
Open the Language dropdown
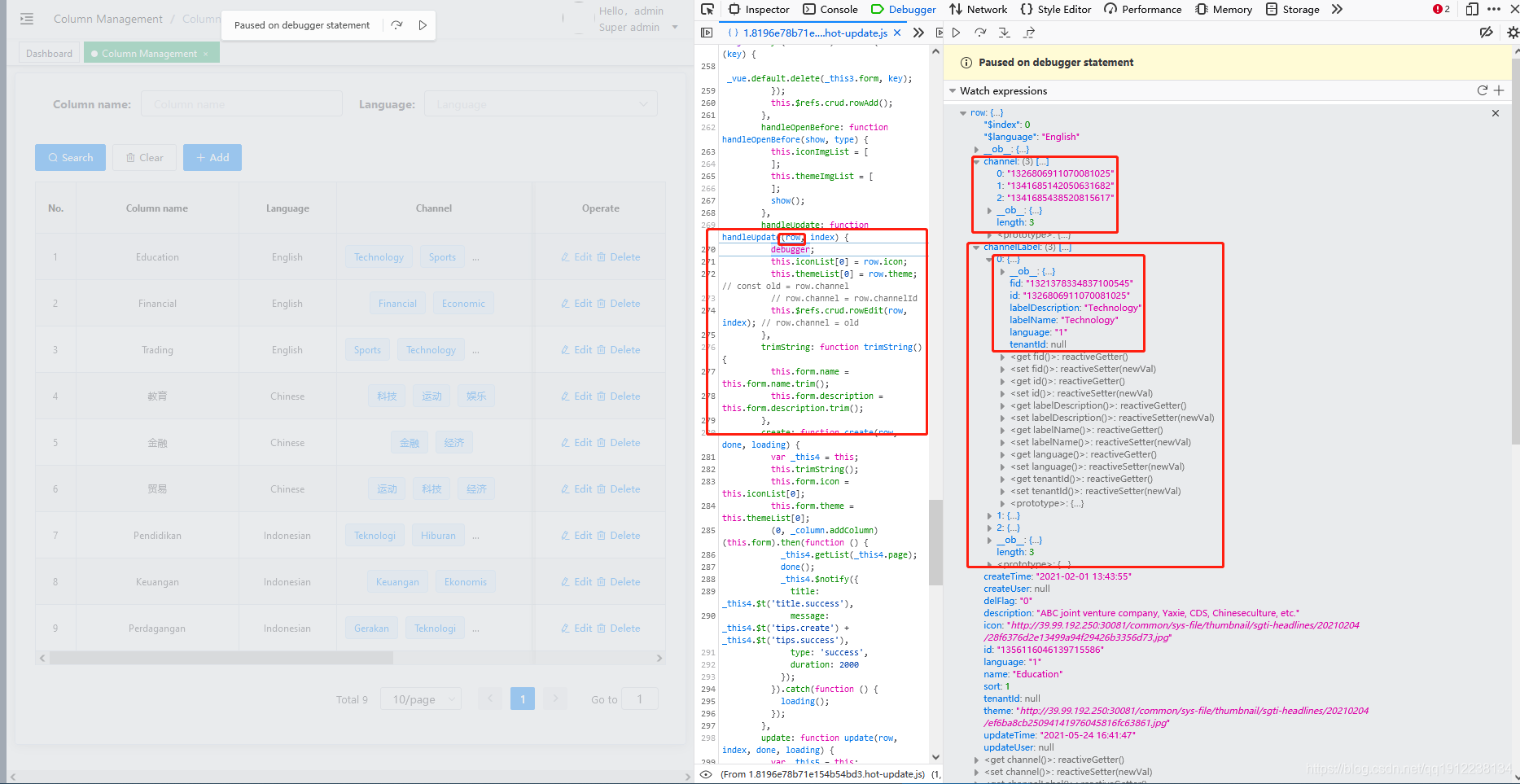[x=541, y=104]
